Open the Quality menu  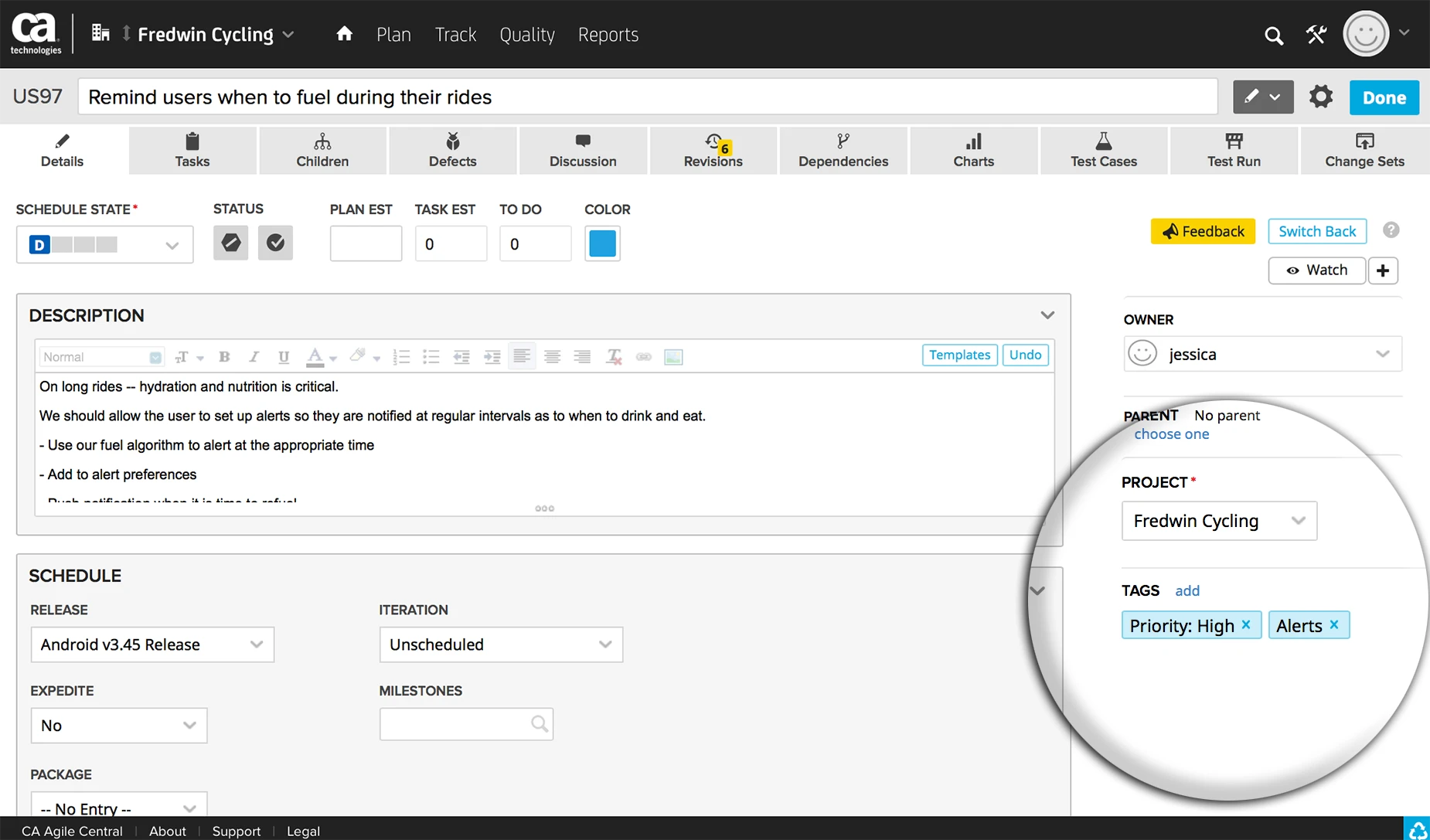coord(527,35)
